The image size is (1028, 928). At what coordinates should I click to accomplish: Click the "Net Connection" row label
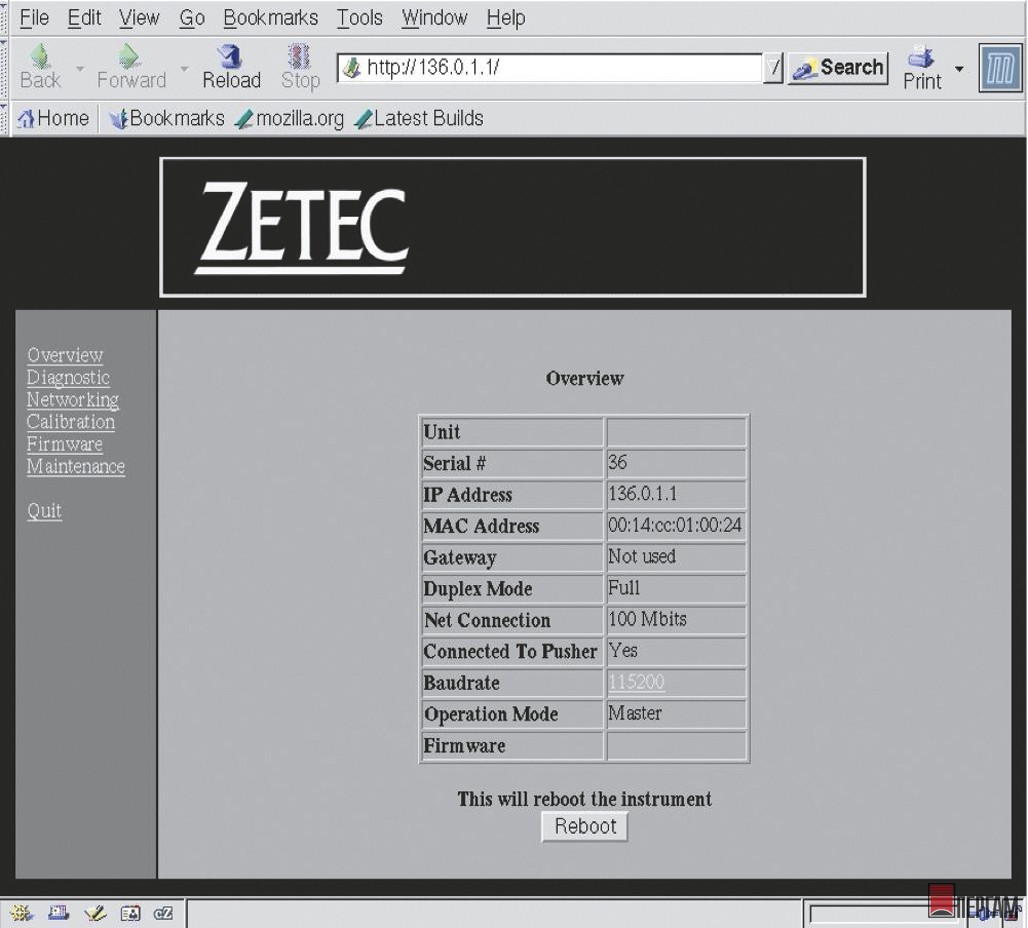pyautogui.click(x=487, y=620)
